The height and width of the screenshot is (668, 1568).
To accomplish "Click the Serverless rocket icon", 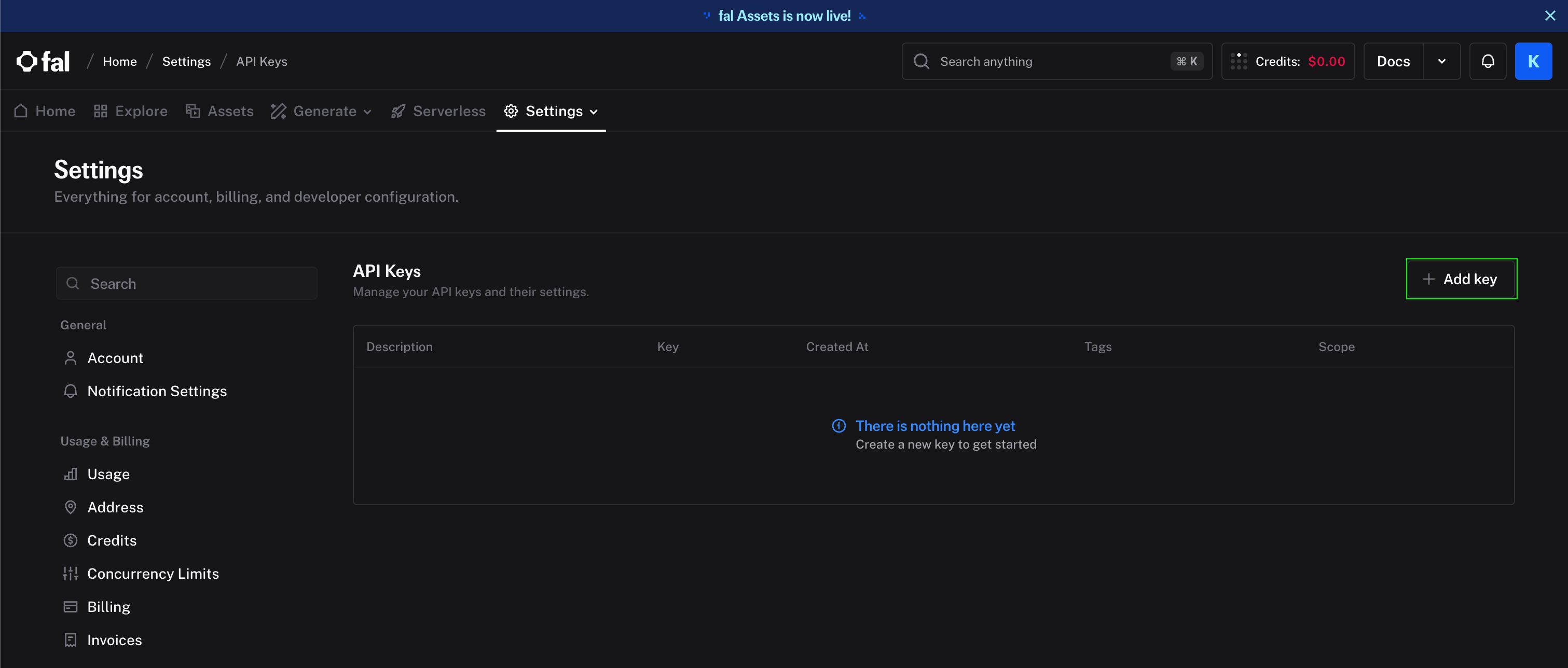I will [x=398, y=110].
